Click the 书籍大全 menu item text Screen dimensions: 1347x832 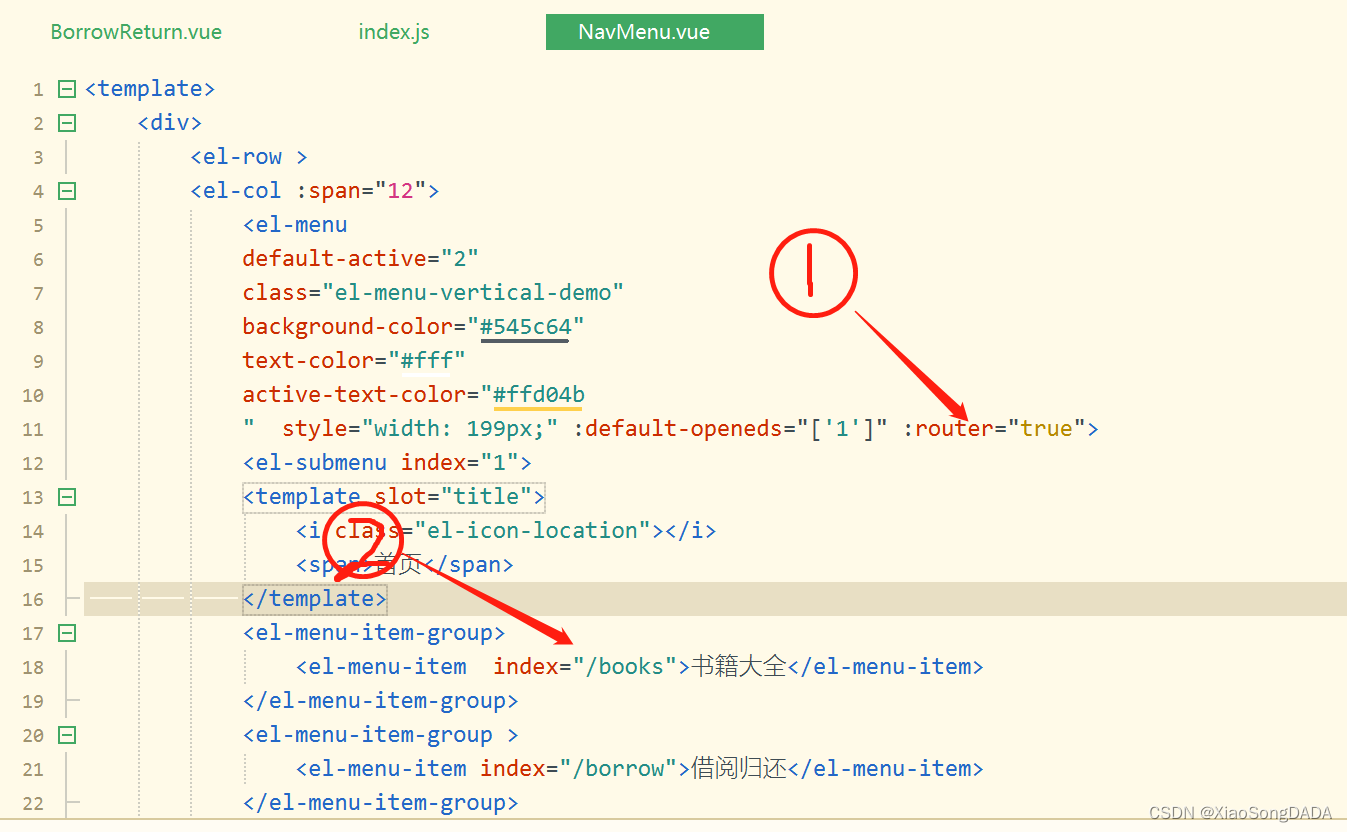(739, 667)
